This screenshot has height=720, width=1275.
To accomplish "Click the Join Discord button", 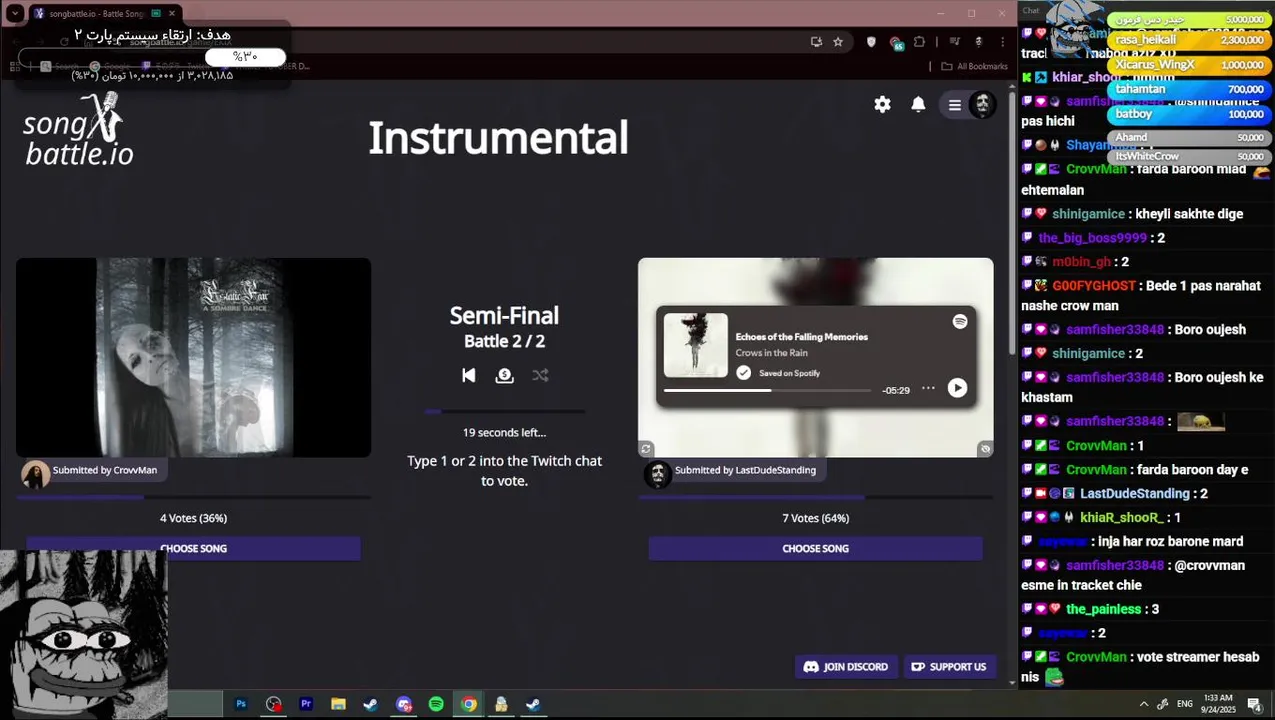I will (x=846, y=667).
